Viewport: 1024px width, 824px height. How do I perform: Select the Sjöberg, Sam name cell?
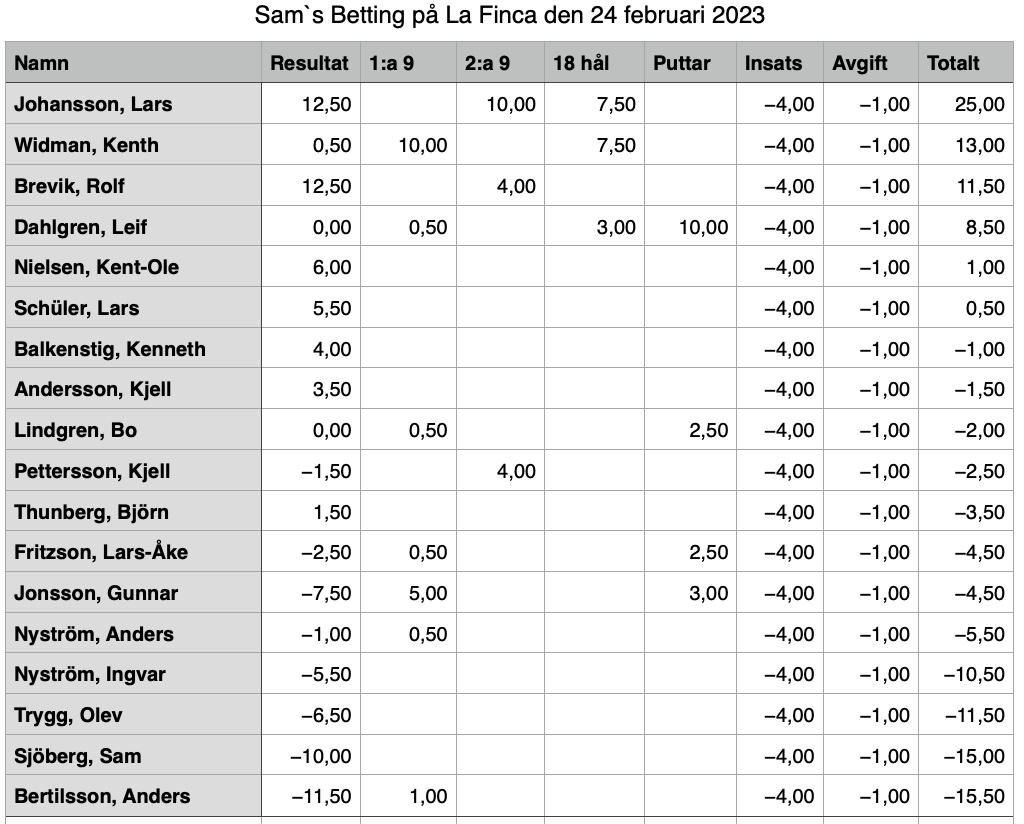point(133,755)
